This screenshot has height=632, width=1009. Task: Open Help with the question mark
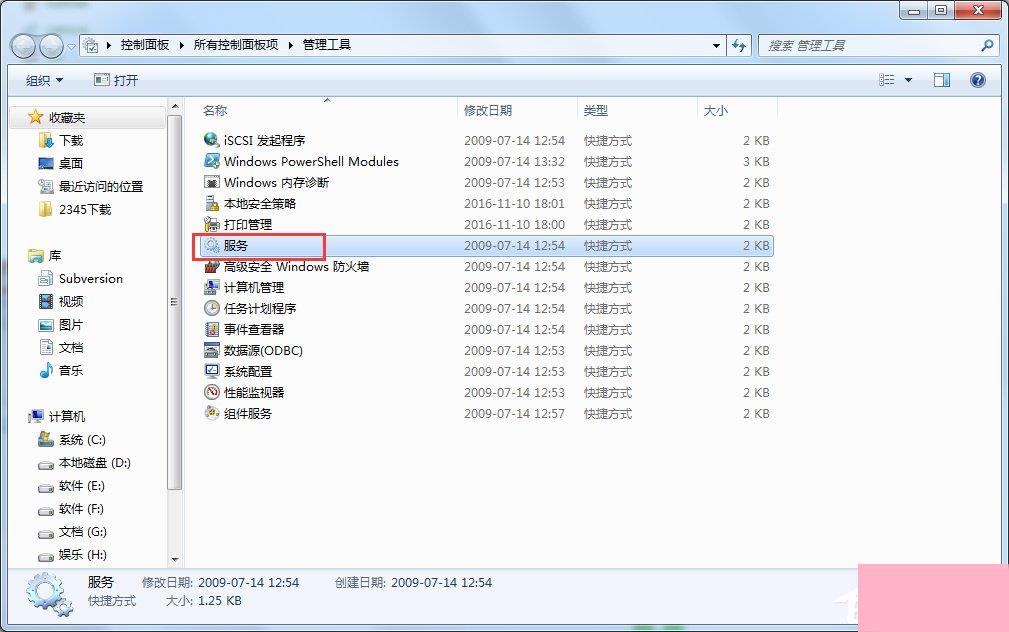(x=977, y=80)
